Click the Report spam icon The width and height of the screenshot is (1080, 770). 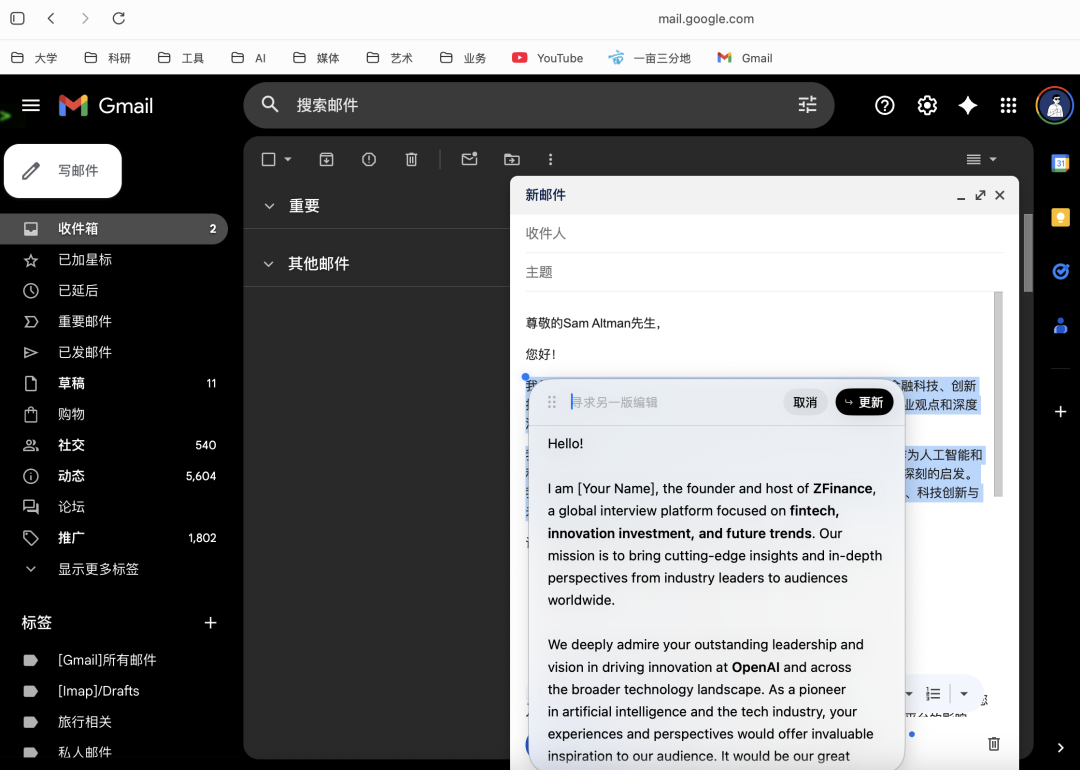[x=369, y=159]
